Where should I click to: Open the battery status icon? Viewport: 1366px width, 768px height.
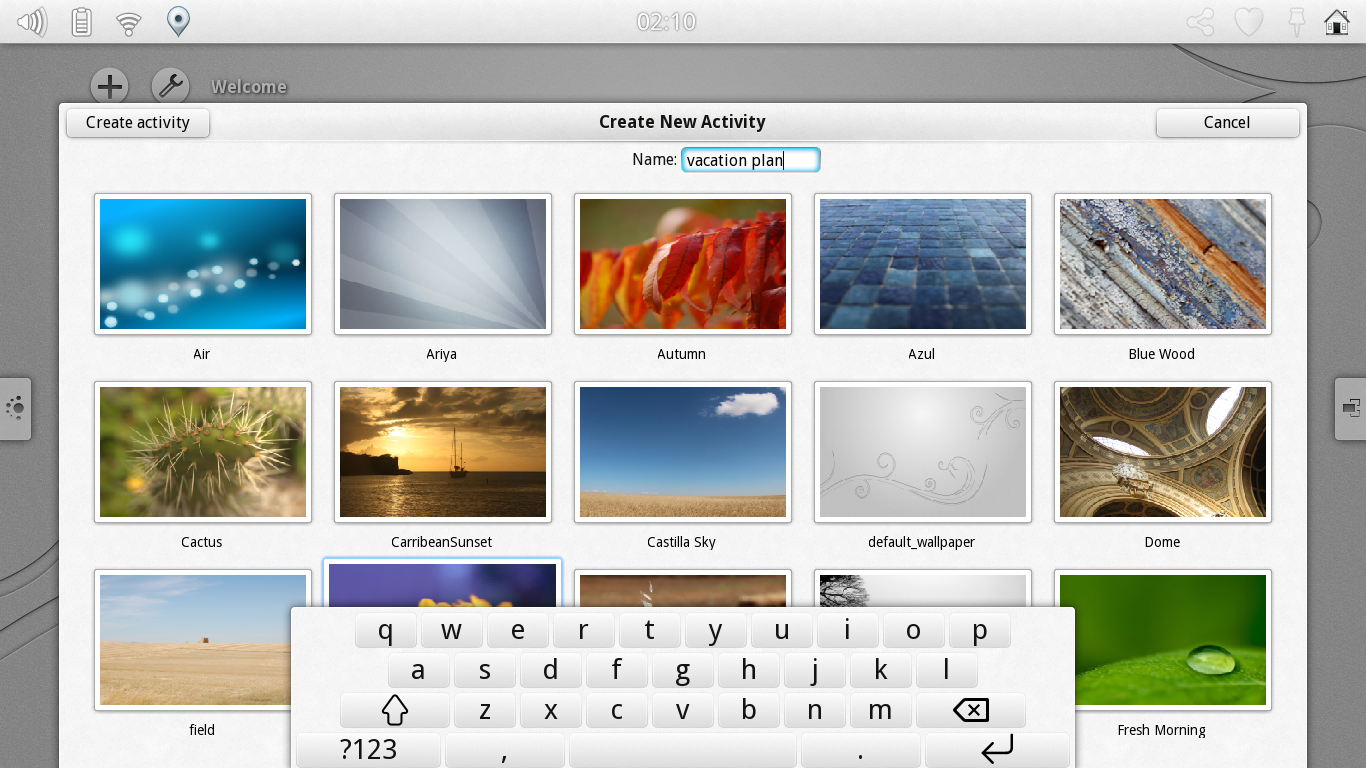[82, 22]
